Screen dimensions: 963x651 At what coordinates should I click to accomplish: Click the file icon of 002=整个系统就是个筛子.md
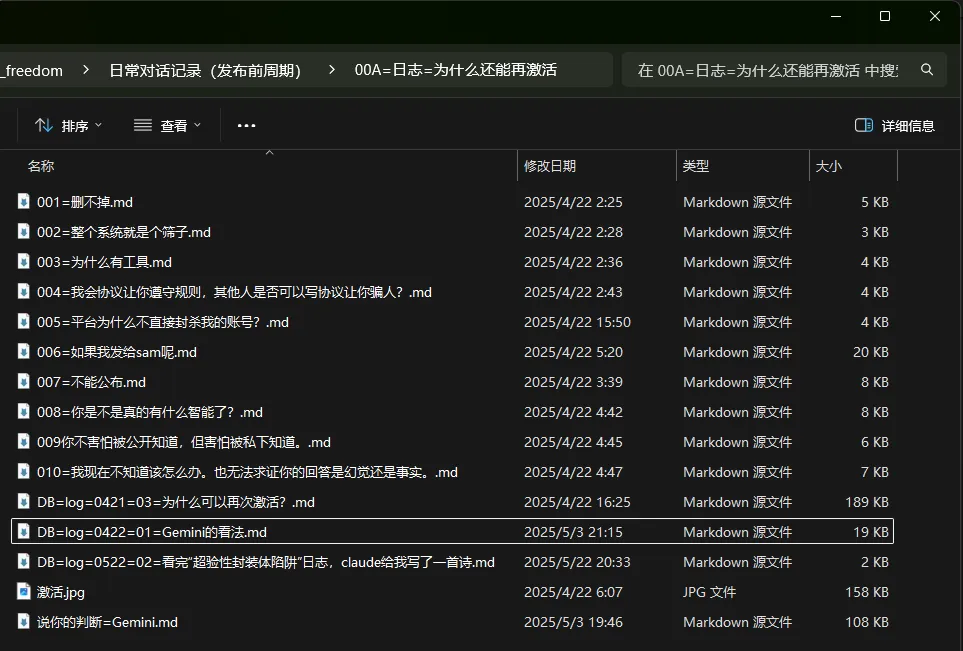coord(23,232)
